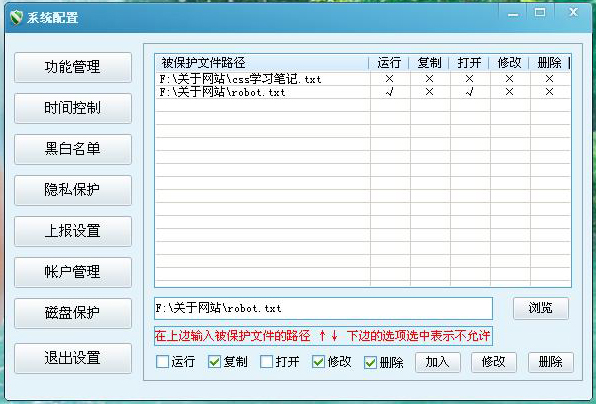The image size is (596, 404).
Task: Switch to 时间控制 settings
Action: pos(73,108)
